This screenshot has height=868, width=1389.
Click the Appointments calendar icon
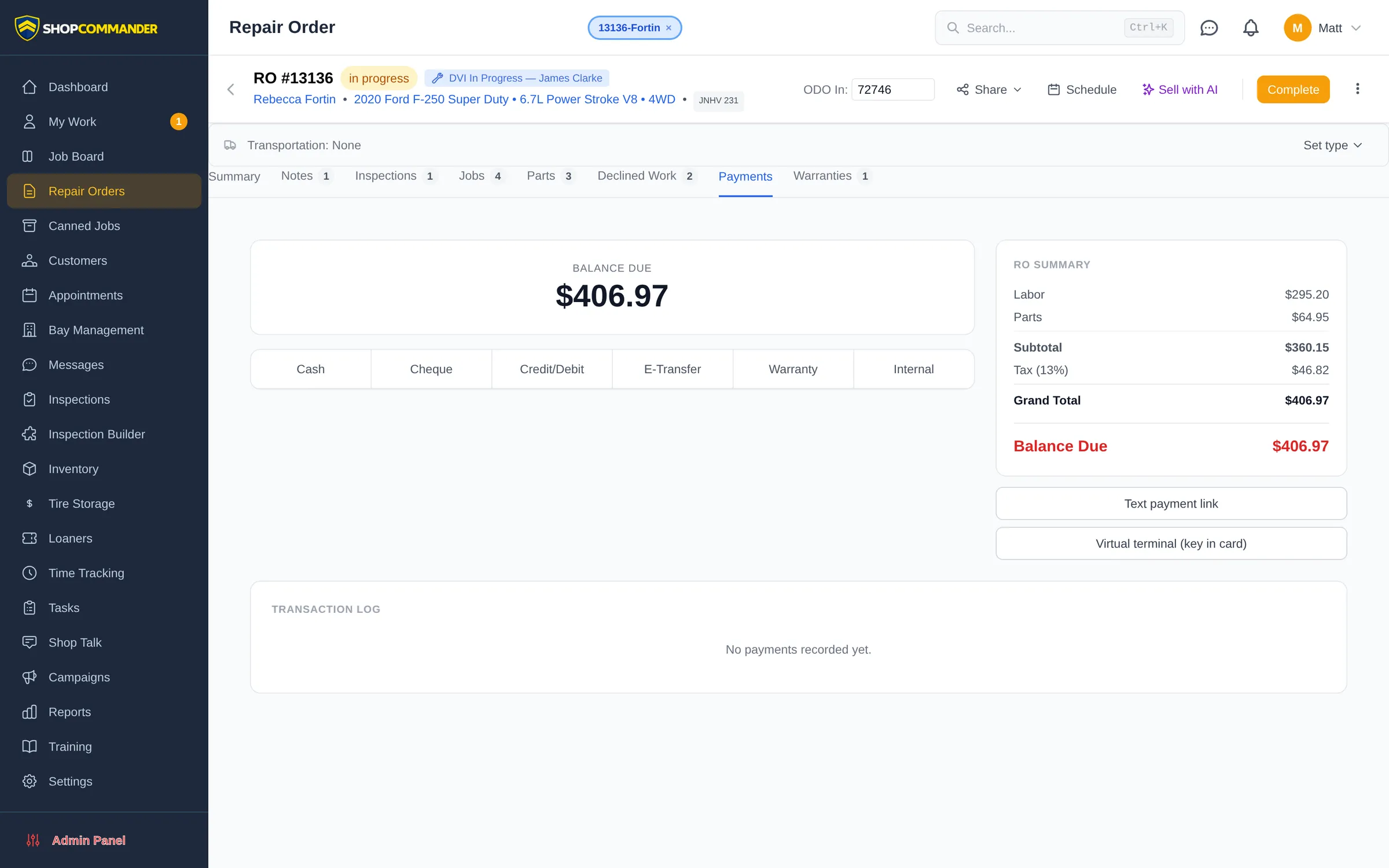tap(30, 295)
